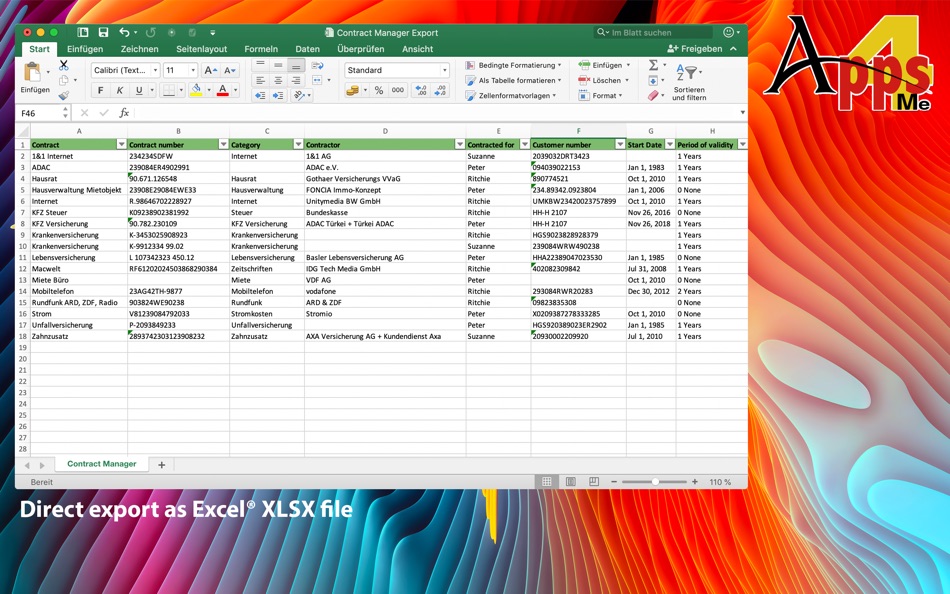Image resolution: width=950 pixels, height=594 pixels.
Task: Click the red font color button
Action: pyautogui.click(x=222, y=90)
